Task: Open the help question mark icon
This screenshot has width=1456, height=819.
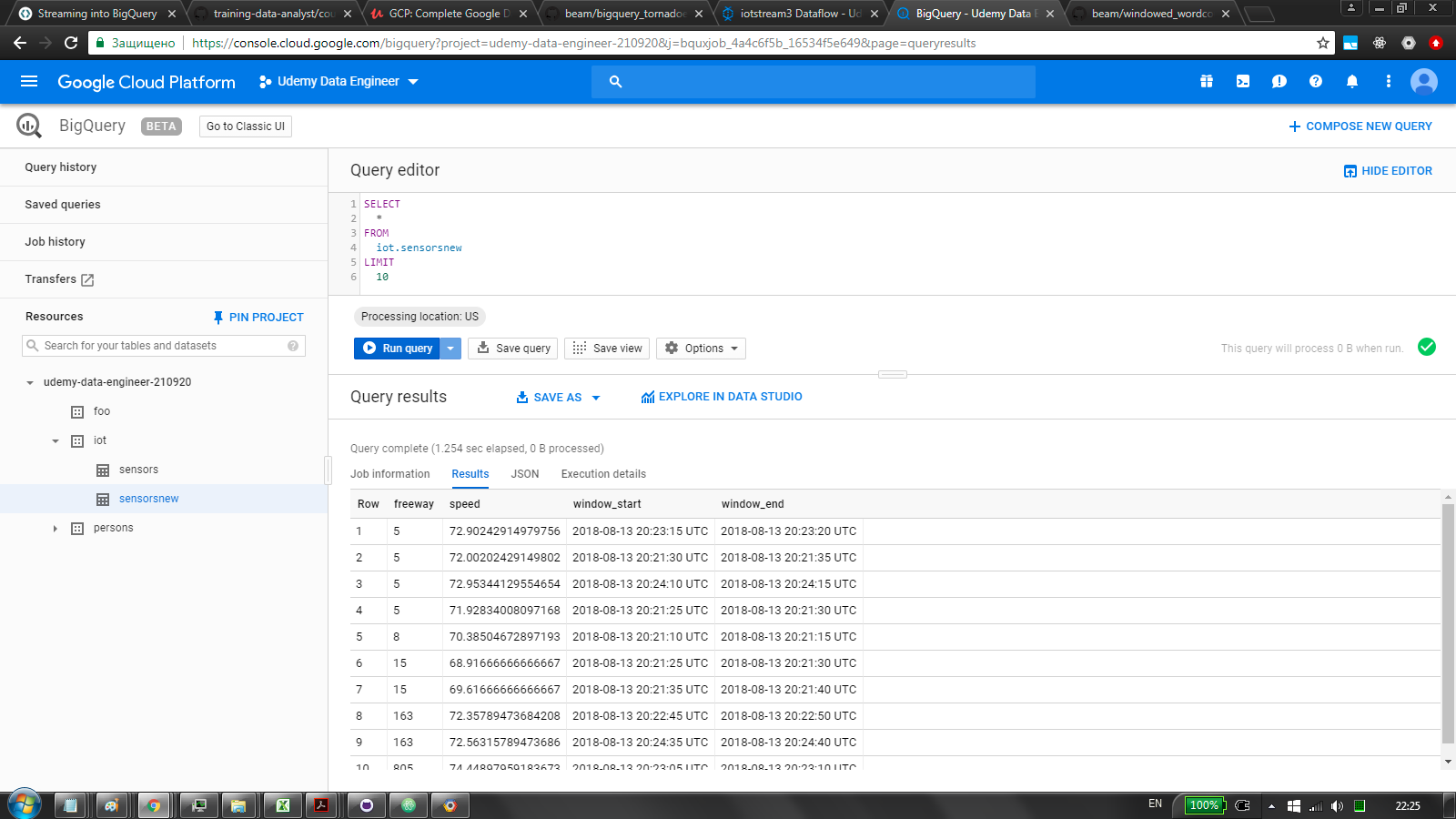Action: point(1316,81)
